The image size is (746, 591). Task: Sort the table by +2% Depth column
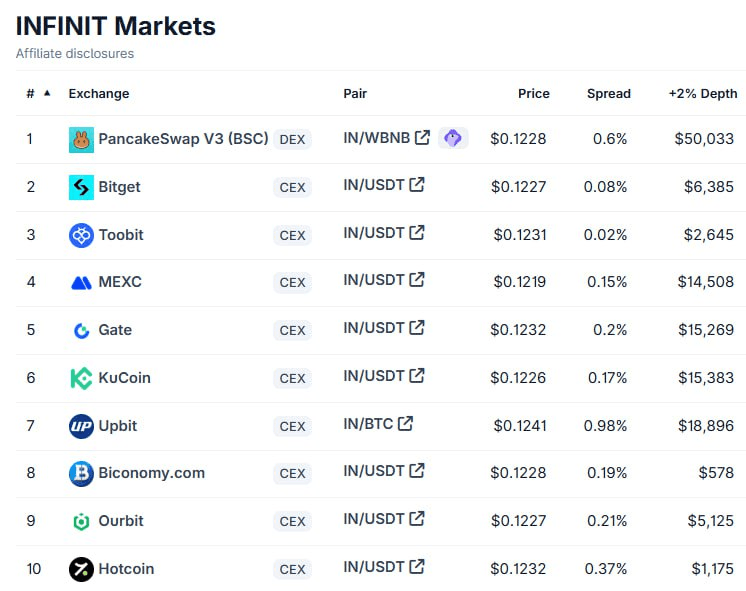tap(702, 93)
